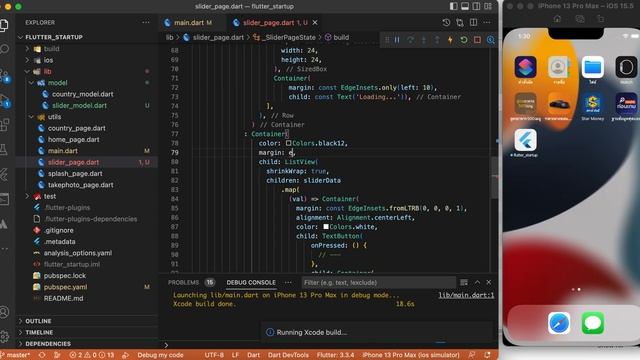The height and width of the screenshot is (360, 640).
Task: Customize layout icon in title bar
Action: point(488,6)
